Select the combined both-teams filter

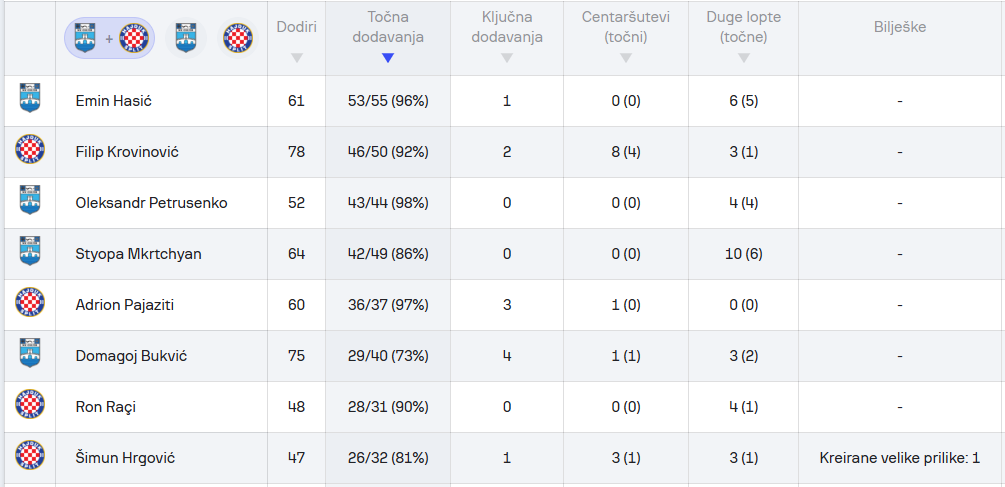click(x=109, y=38)
